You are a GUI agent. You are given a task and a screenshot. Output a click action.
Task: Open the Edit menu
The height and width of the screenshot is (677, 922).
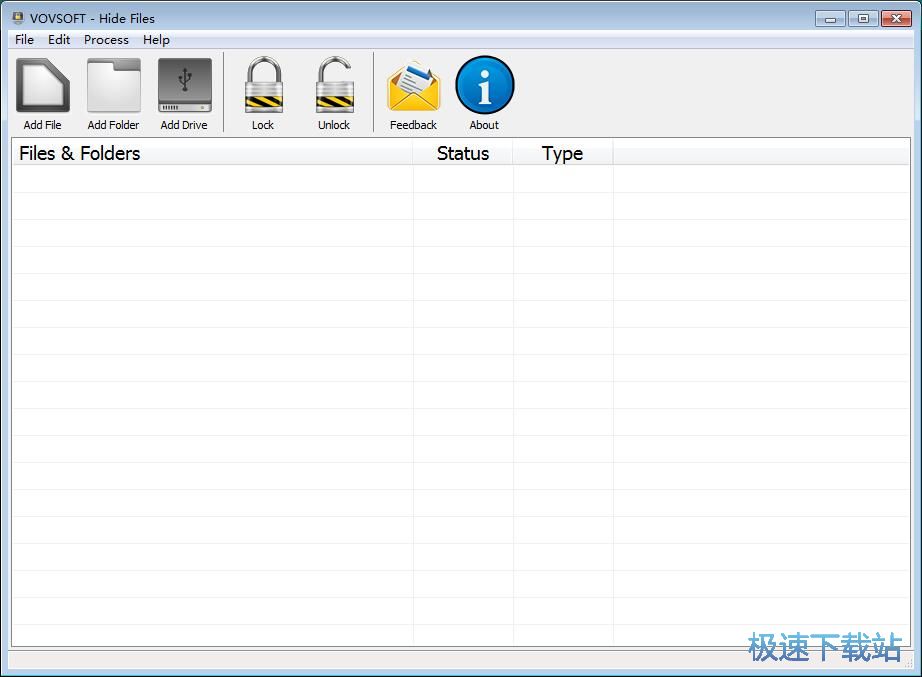point(59,40)
